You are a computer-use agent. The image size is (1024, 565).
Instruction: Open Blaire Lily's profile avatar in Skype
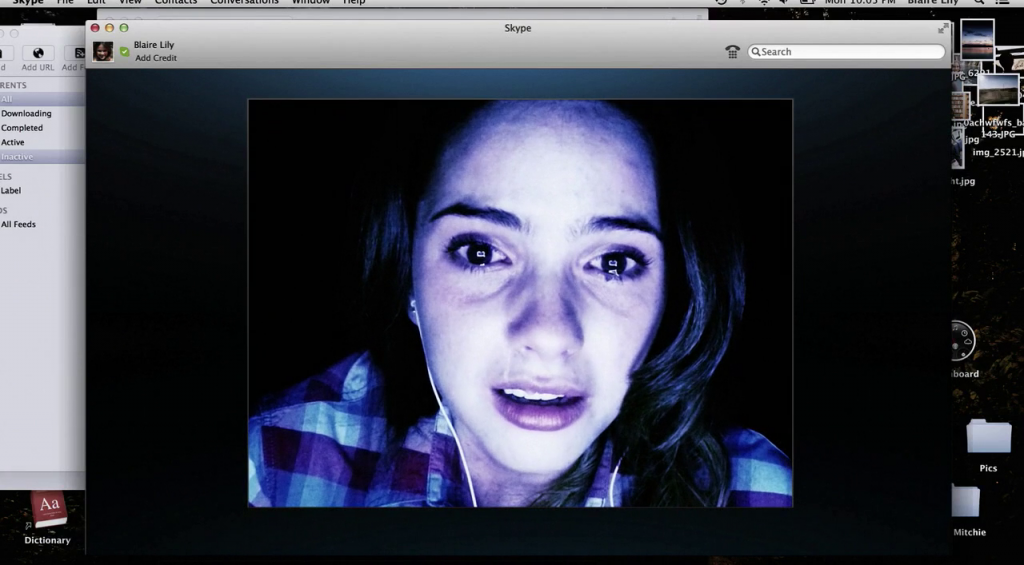click(103, 52)
